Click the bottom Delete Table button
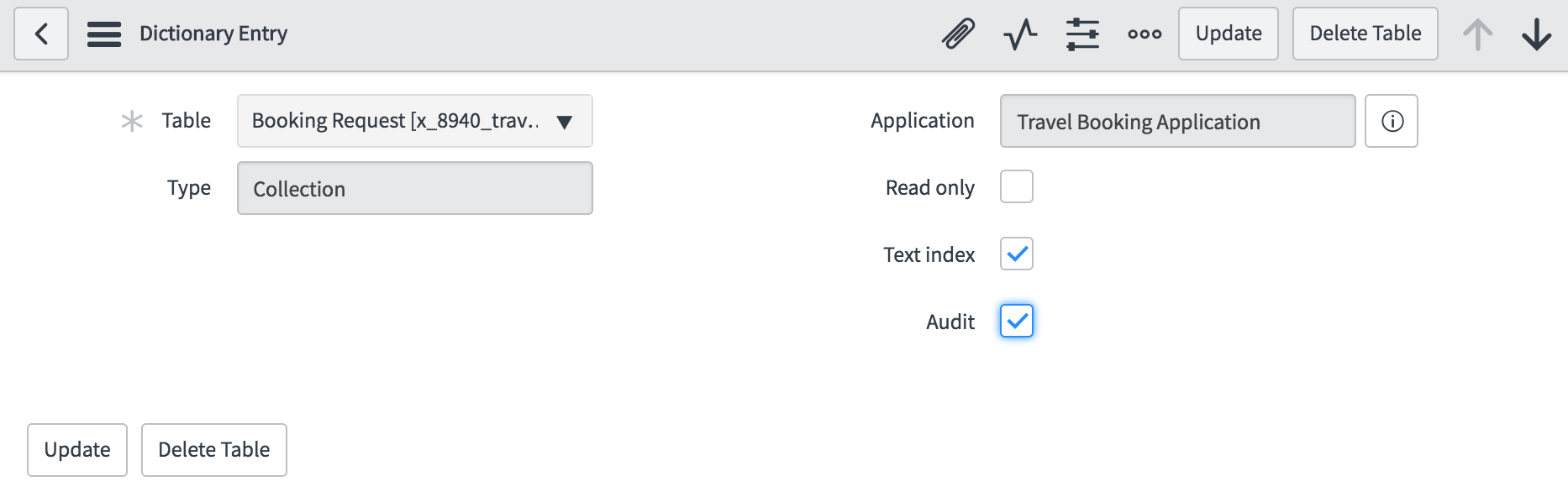 click(x=214, y=450)
